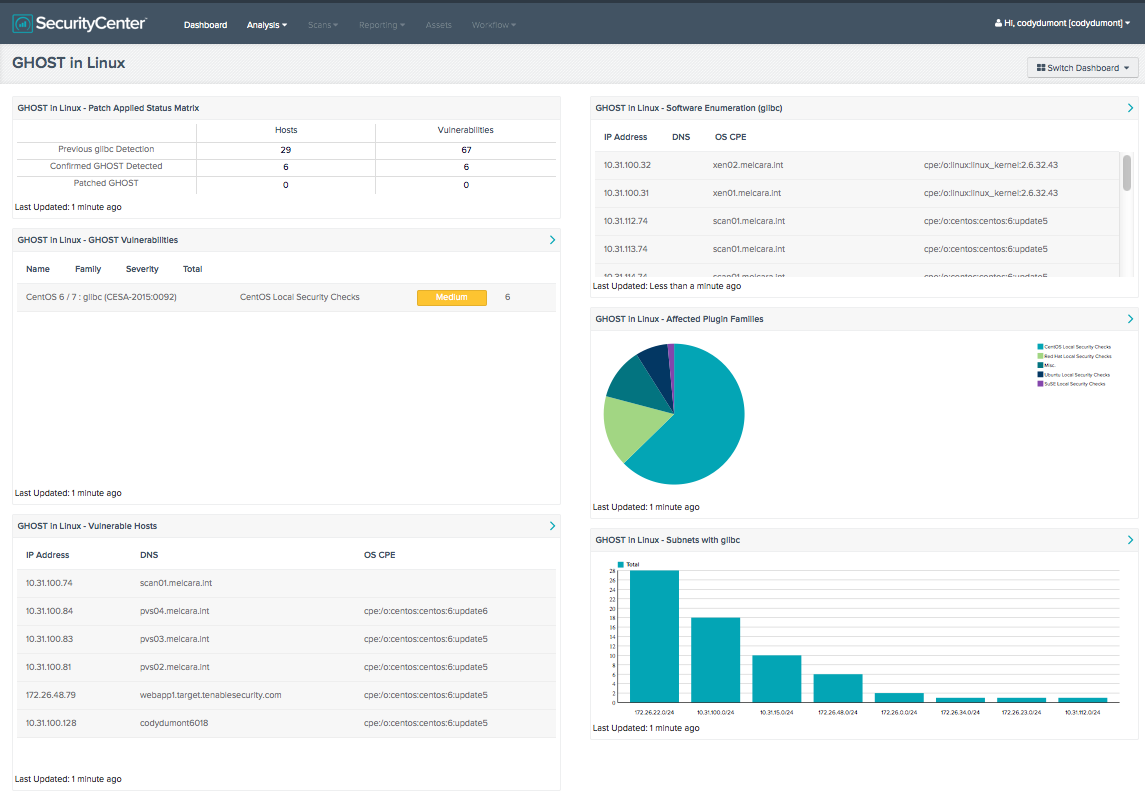Click the 10.31.100.0/24 bar in chart
Screen dimensions: 1145x808
click(716, 660)
